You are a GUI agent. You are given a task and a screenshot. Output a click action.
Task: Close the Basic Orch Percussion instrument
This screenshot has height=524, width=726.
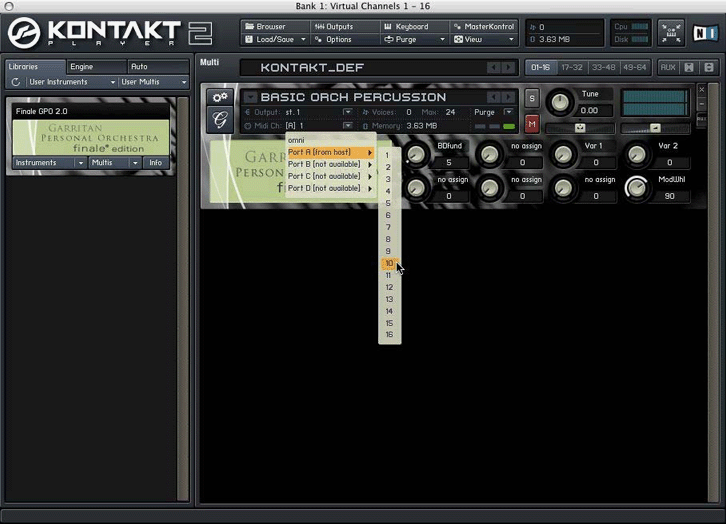[702, 89]
